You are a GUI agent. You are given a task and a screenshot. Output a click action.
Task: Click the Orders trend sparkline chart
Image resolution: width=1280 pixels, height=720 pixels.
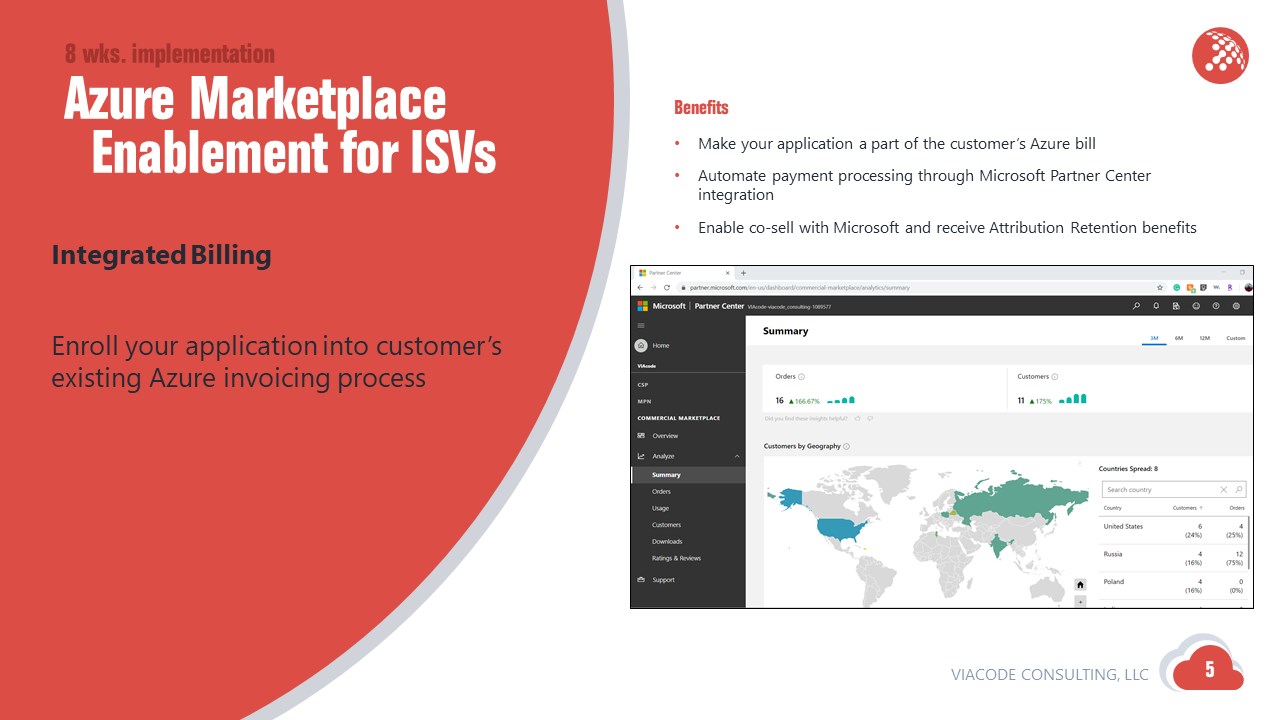(843, 399)
